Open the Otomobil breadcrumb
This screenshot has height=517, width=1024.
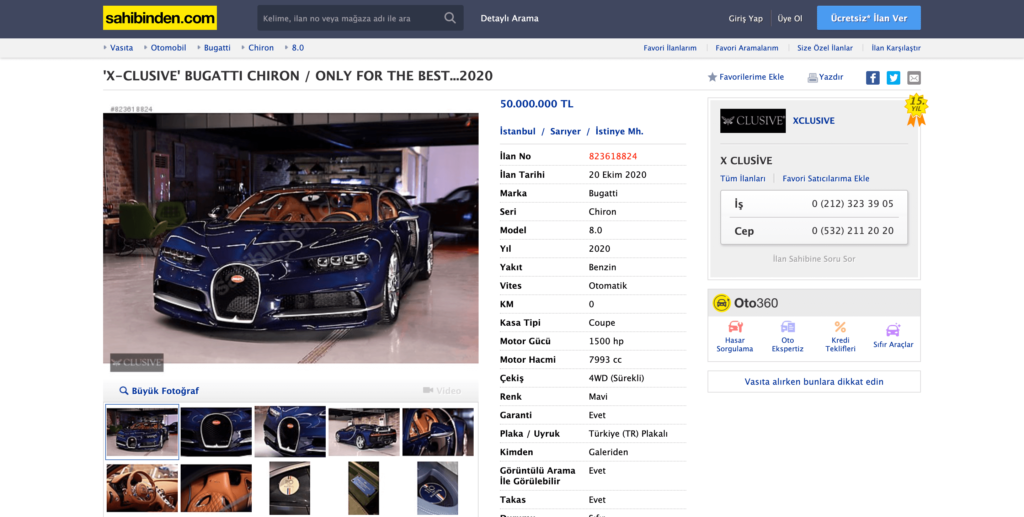click(168, 48)
